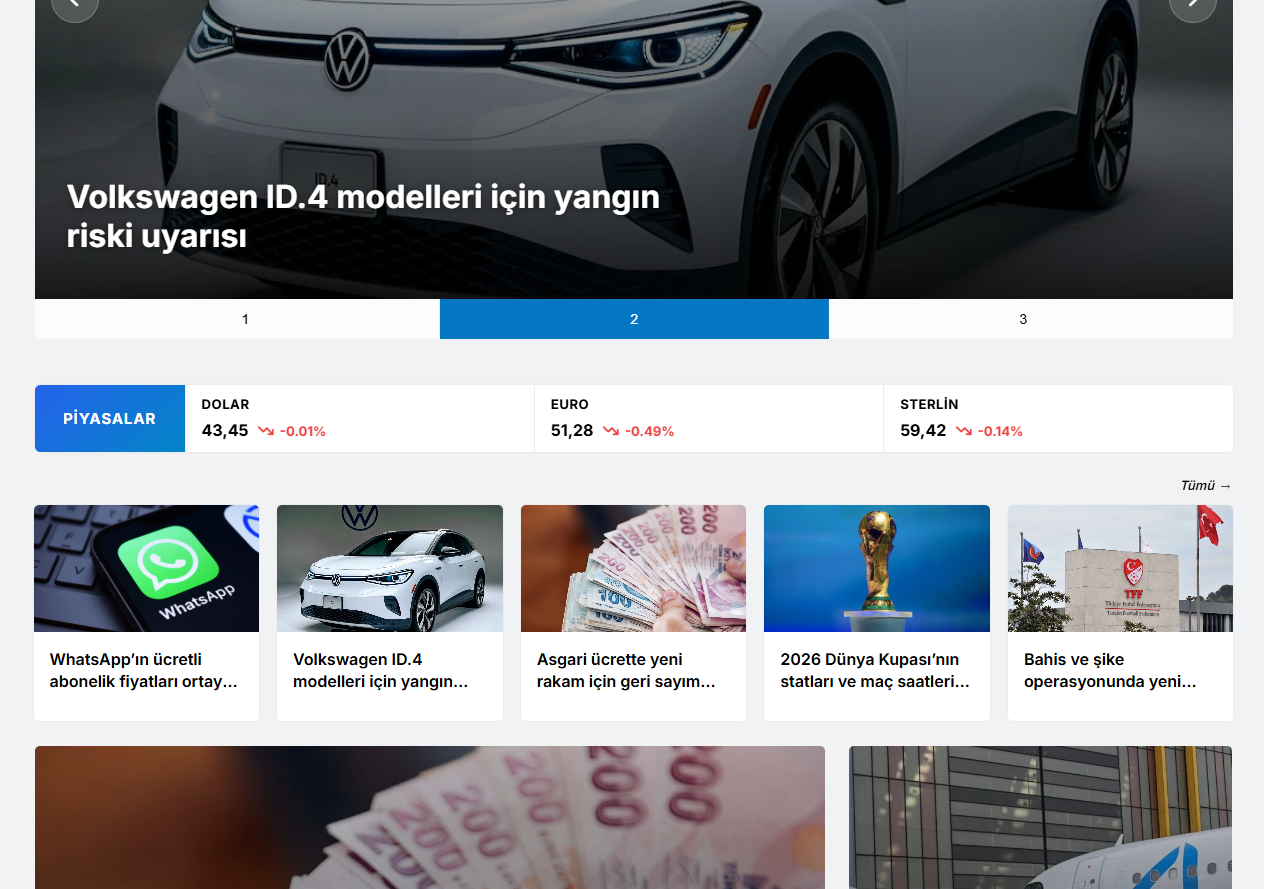The width and height of the screenshot is (1264, 889).
Task: Open the Tümü link with arrow
Action: pyautogui.click(x=1206, y=486)
